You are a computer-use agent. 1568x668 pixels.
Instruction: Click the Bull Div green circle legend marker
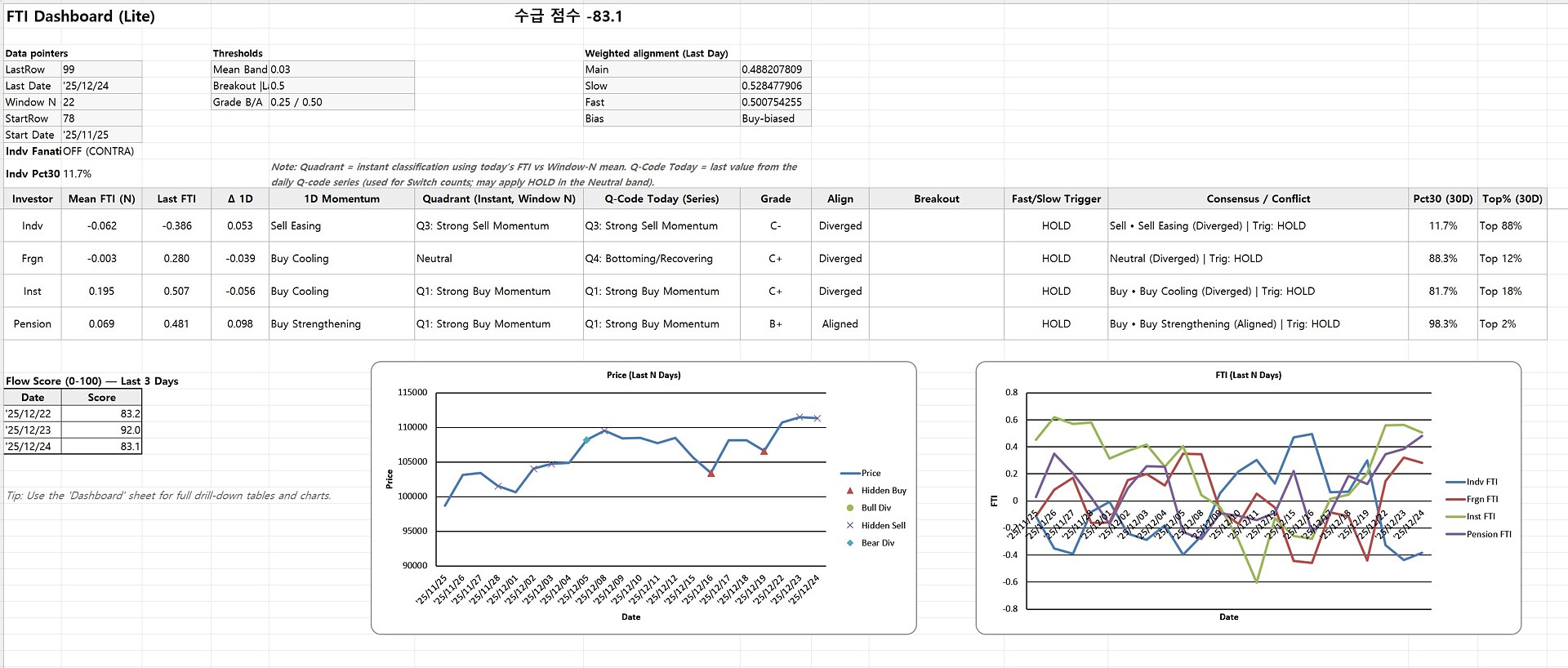(850, 508)
